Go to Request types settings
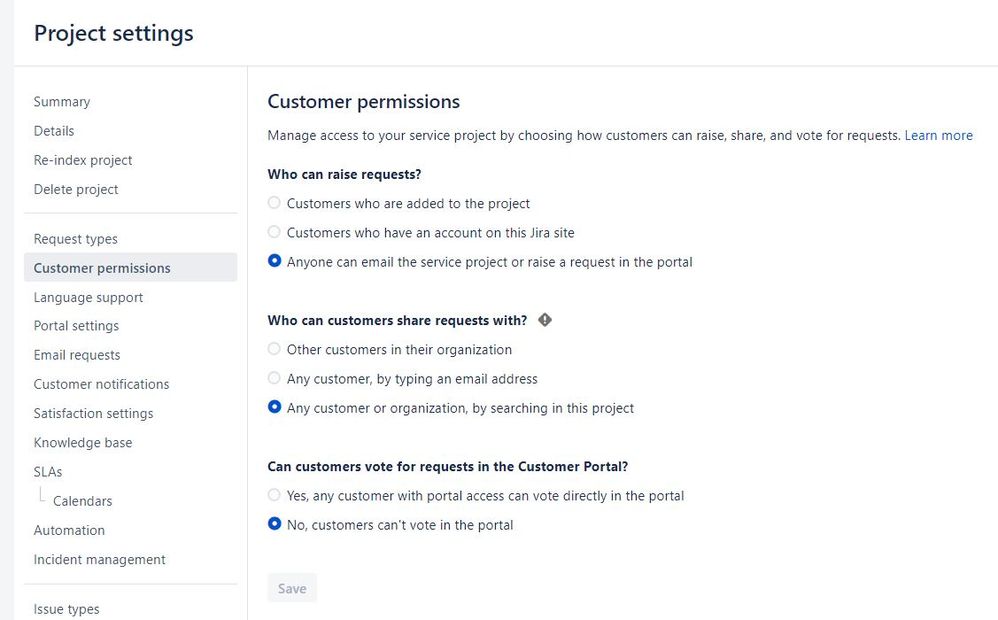 tap(76, 239)
